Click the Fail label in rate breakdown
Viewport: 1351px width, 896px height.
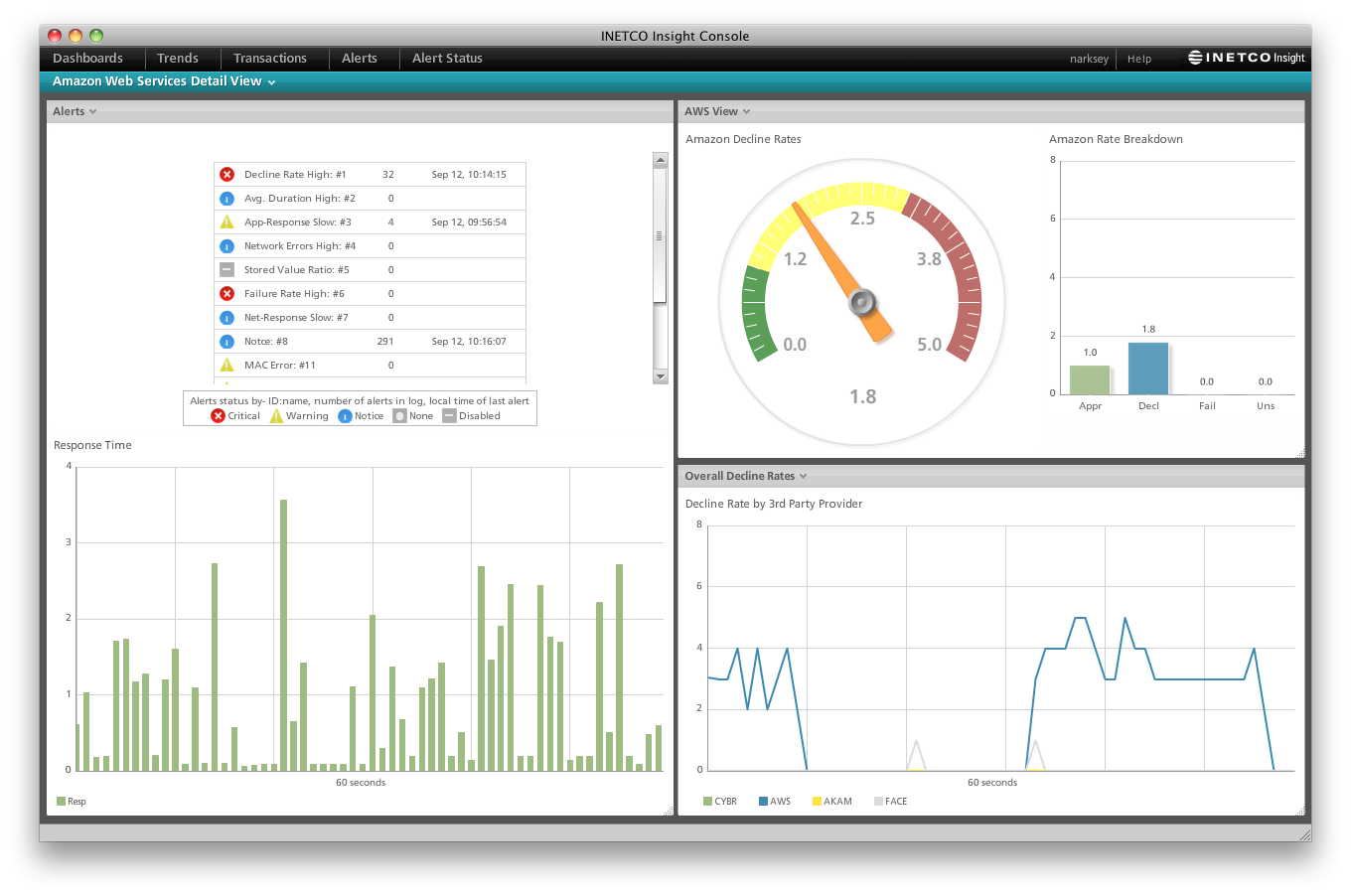[1207, 405]
